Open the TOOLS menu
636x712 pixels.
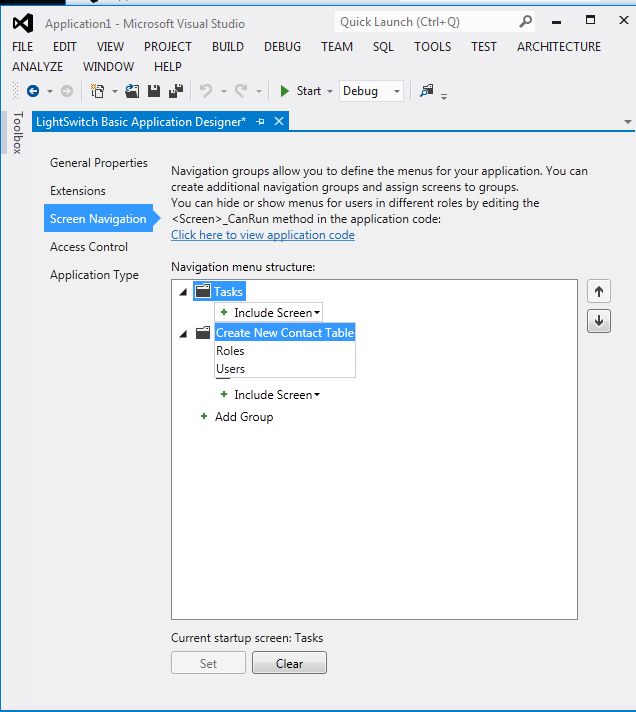[x=432, y=47]
